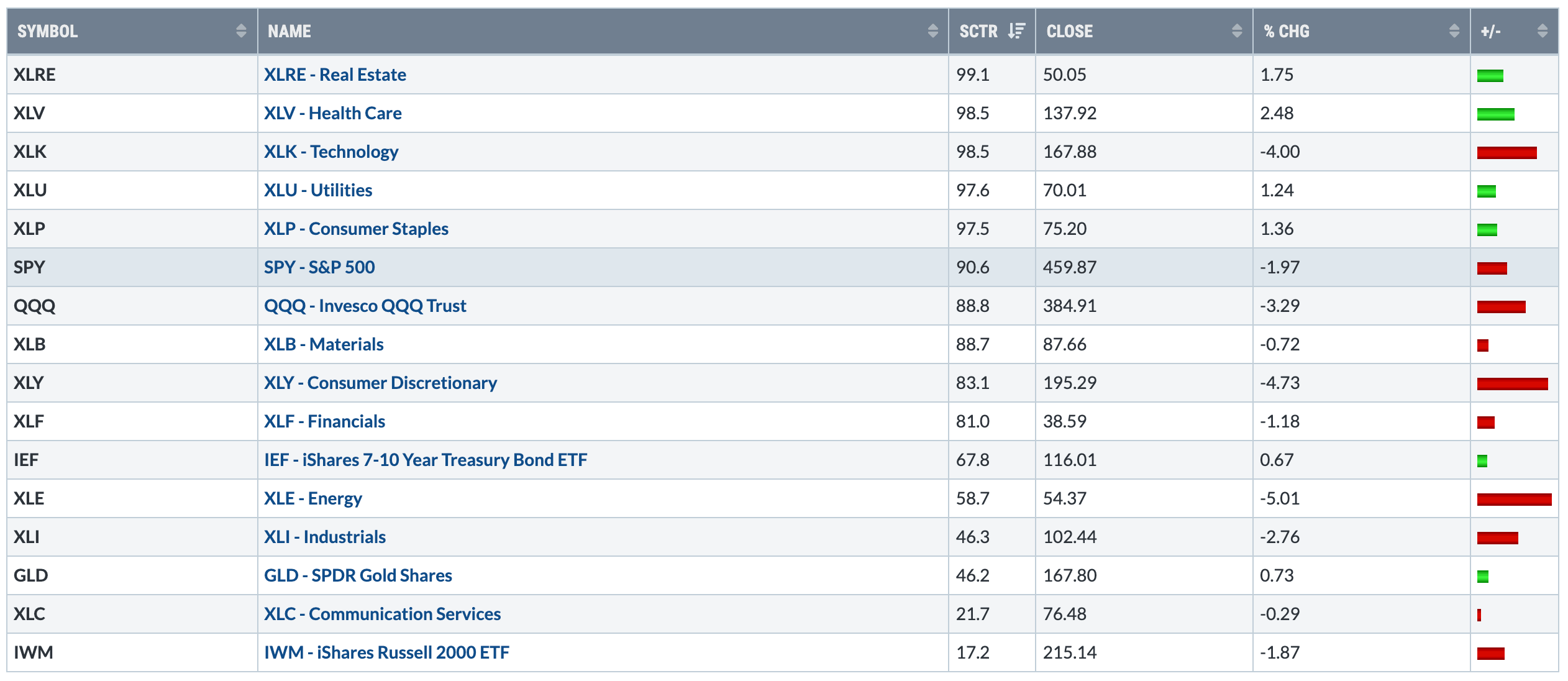Select the SPY symbol cell
The image size is (1568, 681).
pyautogui.click(x=132, y=267)
